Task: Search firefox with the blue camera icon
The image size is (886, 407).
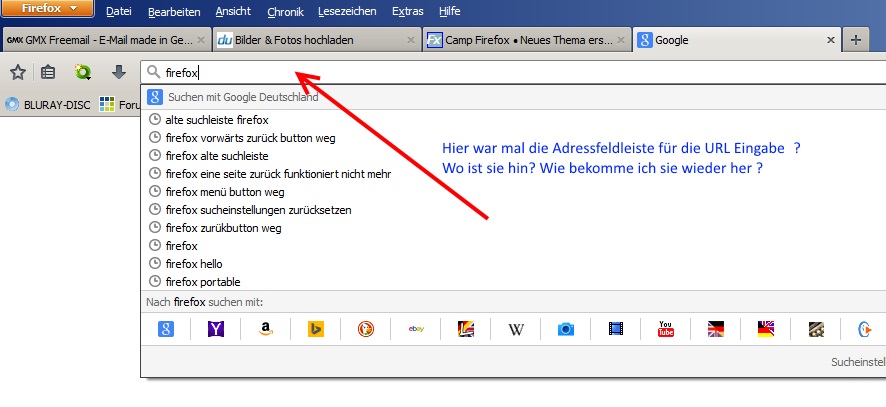Action: [566, 329]
